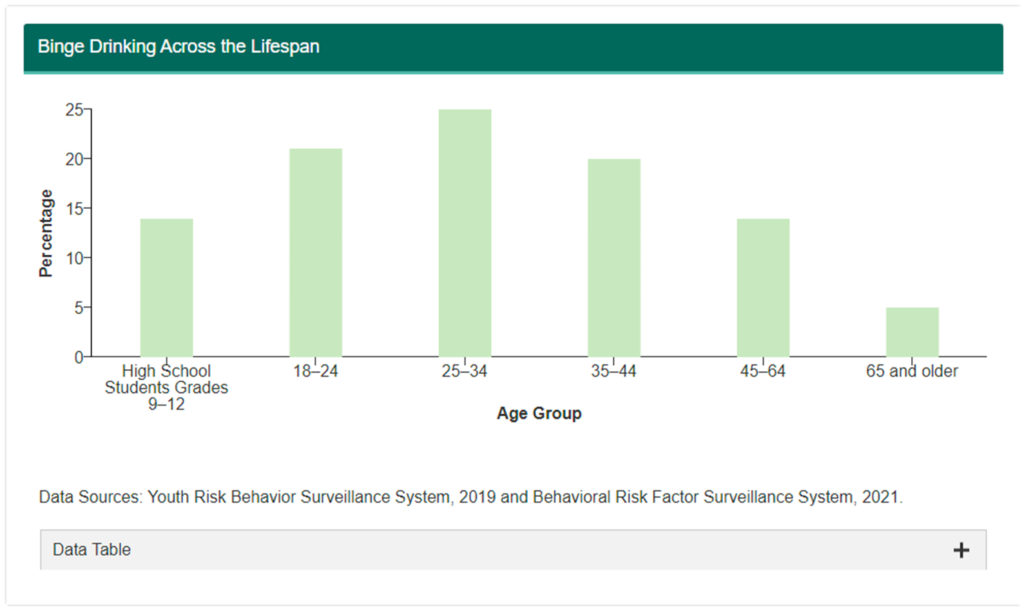The height and width of the screenshot is (609, 1024).
Task: Click the 'High School Students Grades 9–12' label
Action: 167,387
